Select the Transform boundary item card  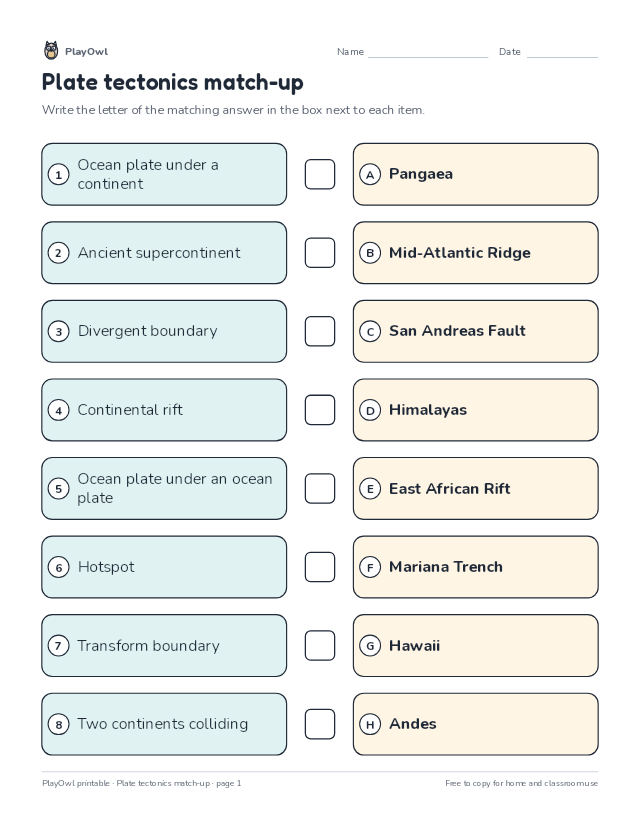tap(164, 645)
